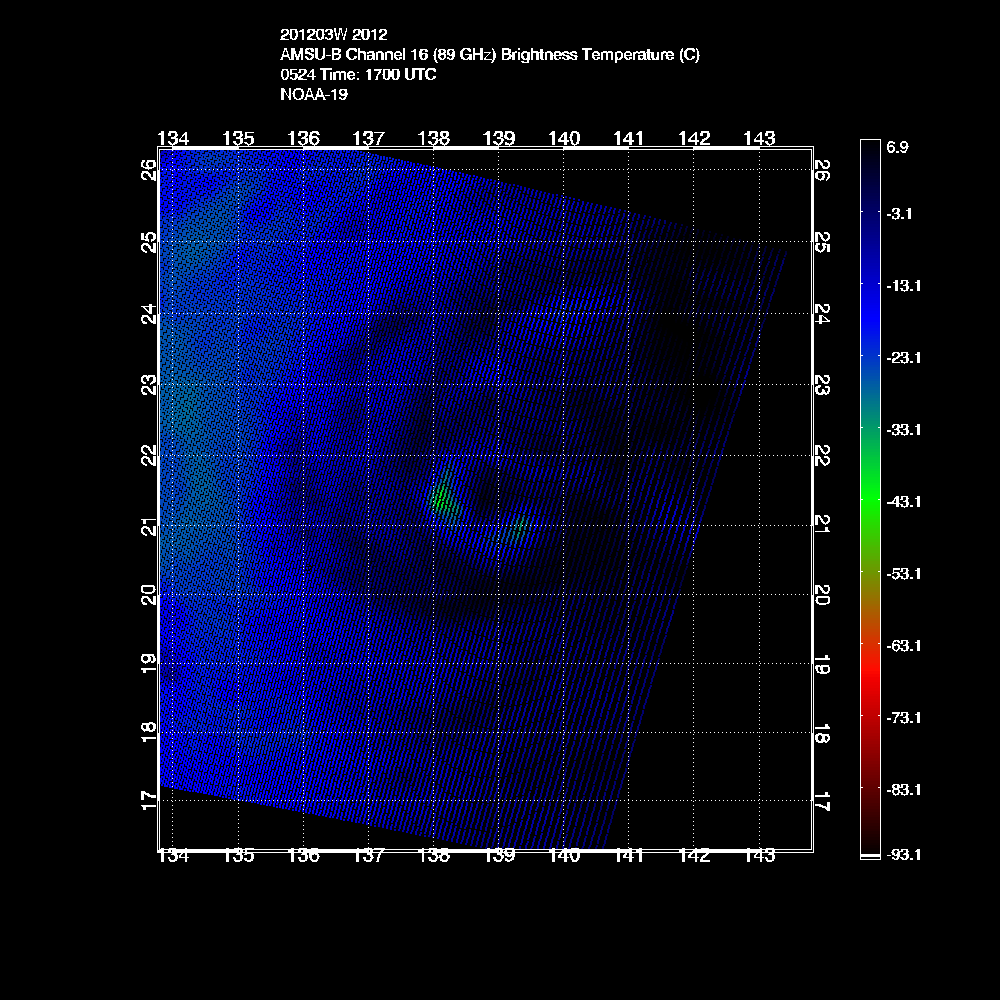This screenshot has height=1000, width=1000.
Task: Click top-axis longitude label '142'
Action: 694,138
